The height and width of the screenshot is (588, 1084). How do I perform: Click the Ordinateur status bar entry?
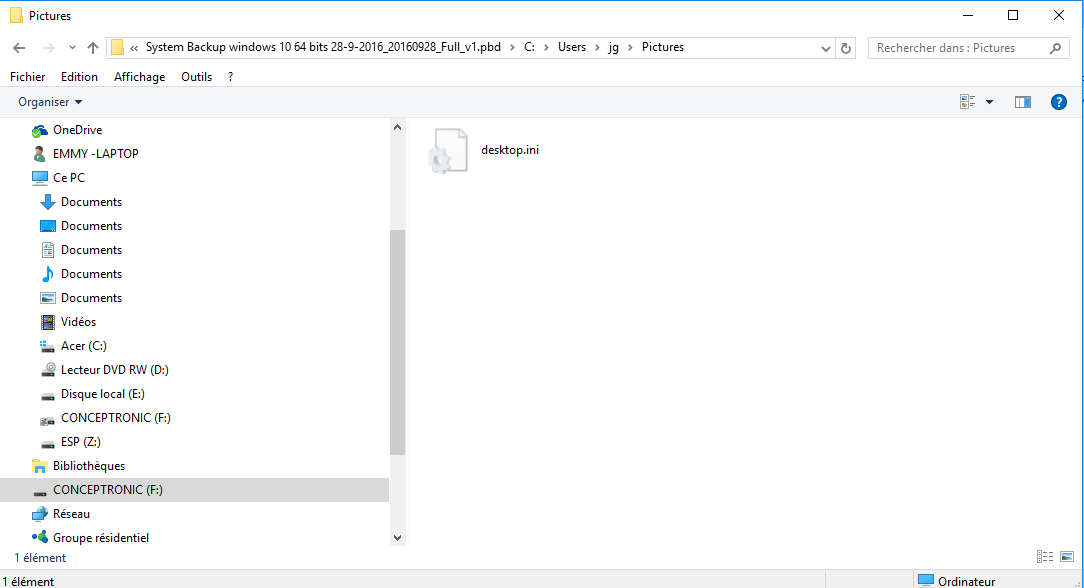957,581
